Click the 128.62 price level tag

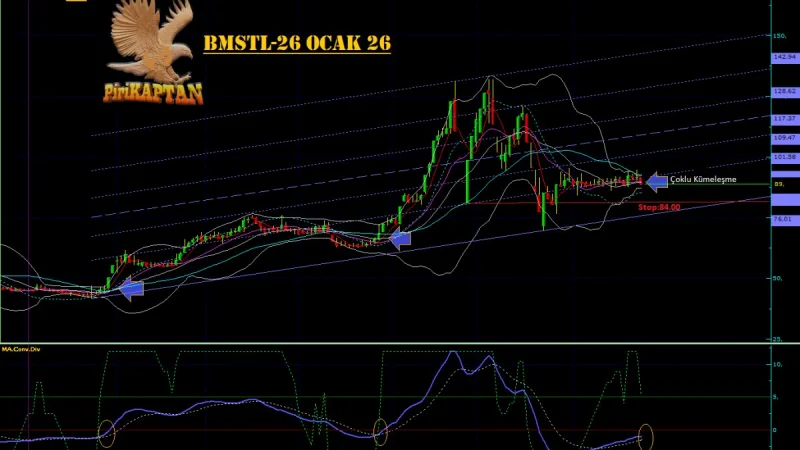[785, 91]
